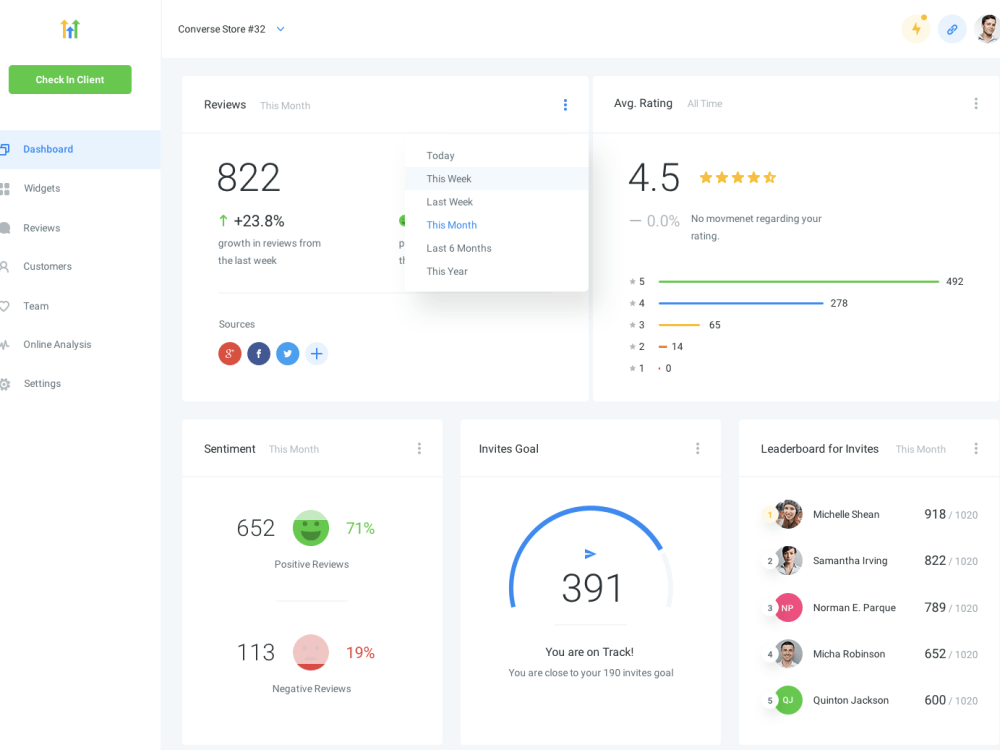The width and height of the screenshot is (1000, 750).
Task: Select This Year option
Action: click(496, 271)
